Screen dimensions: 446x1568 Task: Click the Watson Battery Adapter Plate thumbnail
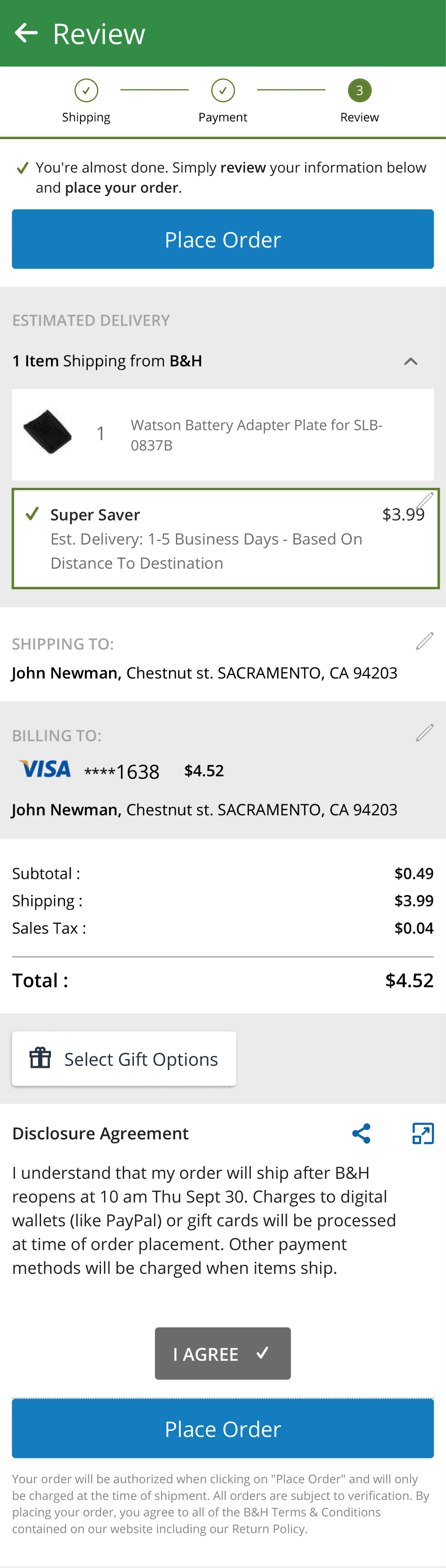point(48,430)
